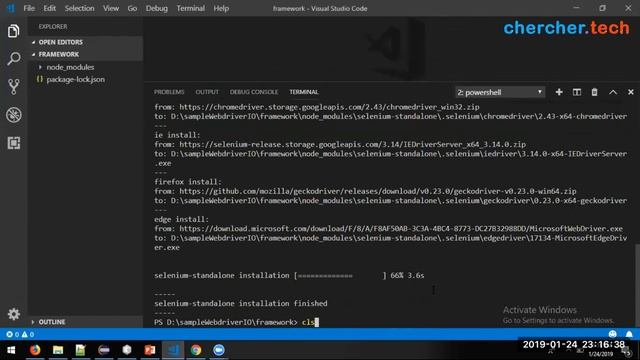This screenshot has width=640, height=360.
Task: Open File Explorer from the taskbar
Action: click(x=58, y=350)
